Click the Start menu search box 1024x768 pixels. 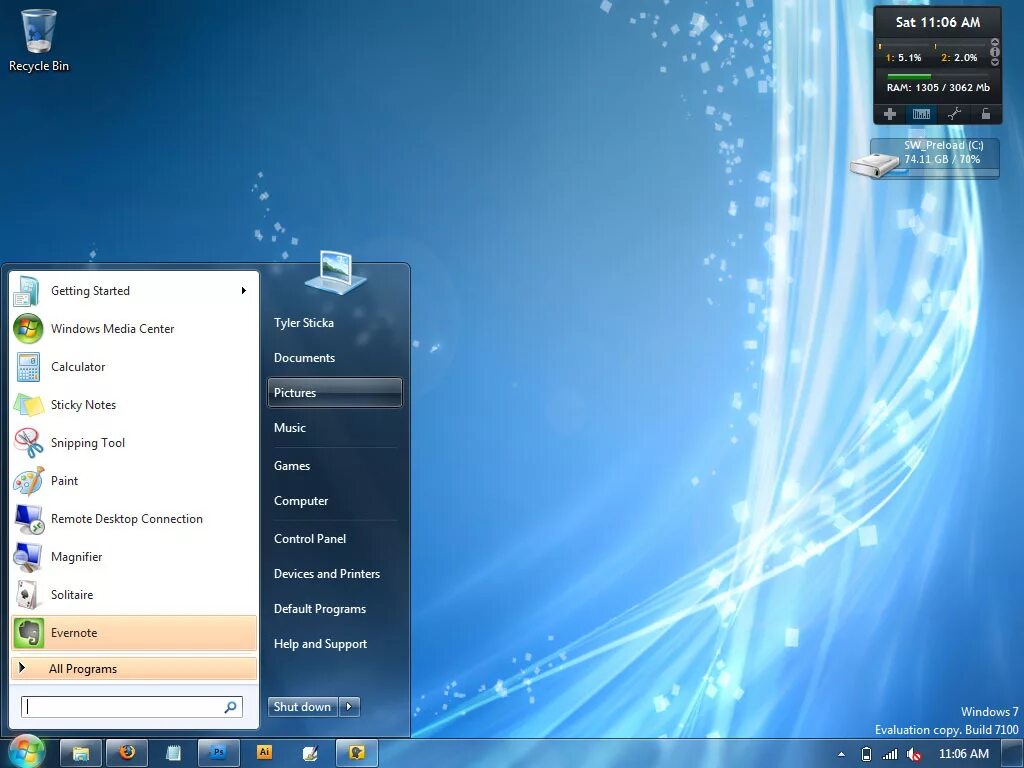click(132, 707)
